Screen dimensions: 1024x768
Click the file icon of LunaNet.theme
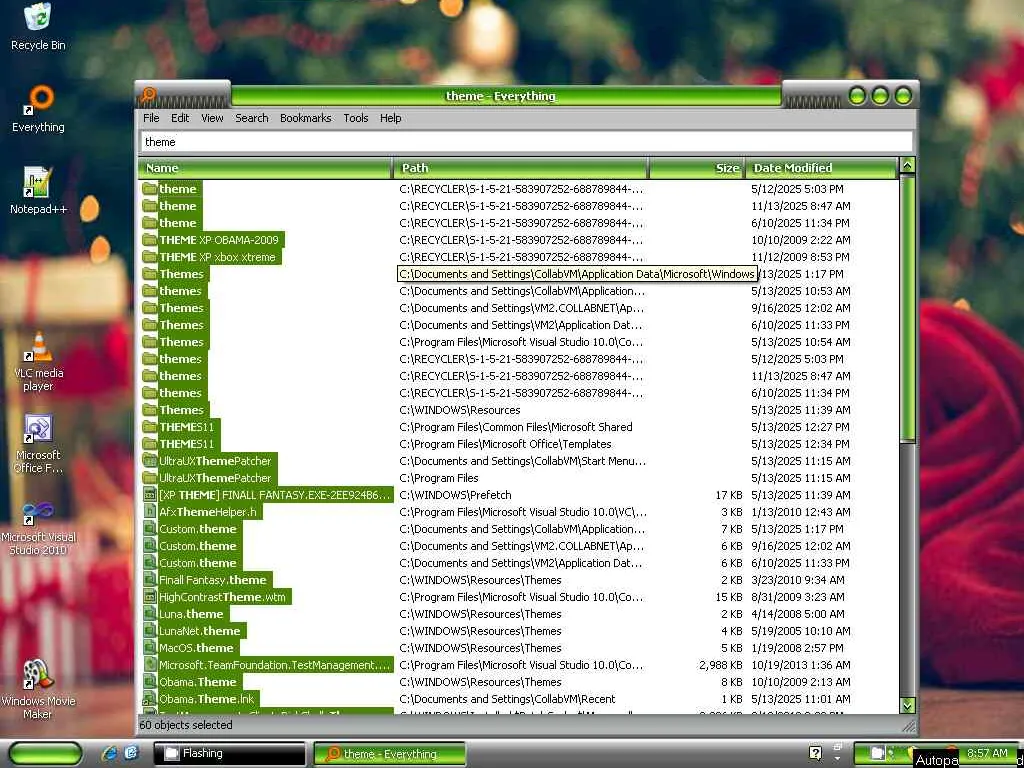[150, 630]
